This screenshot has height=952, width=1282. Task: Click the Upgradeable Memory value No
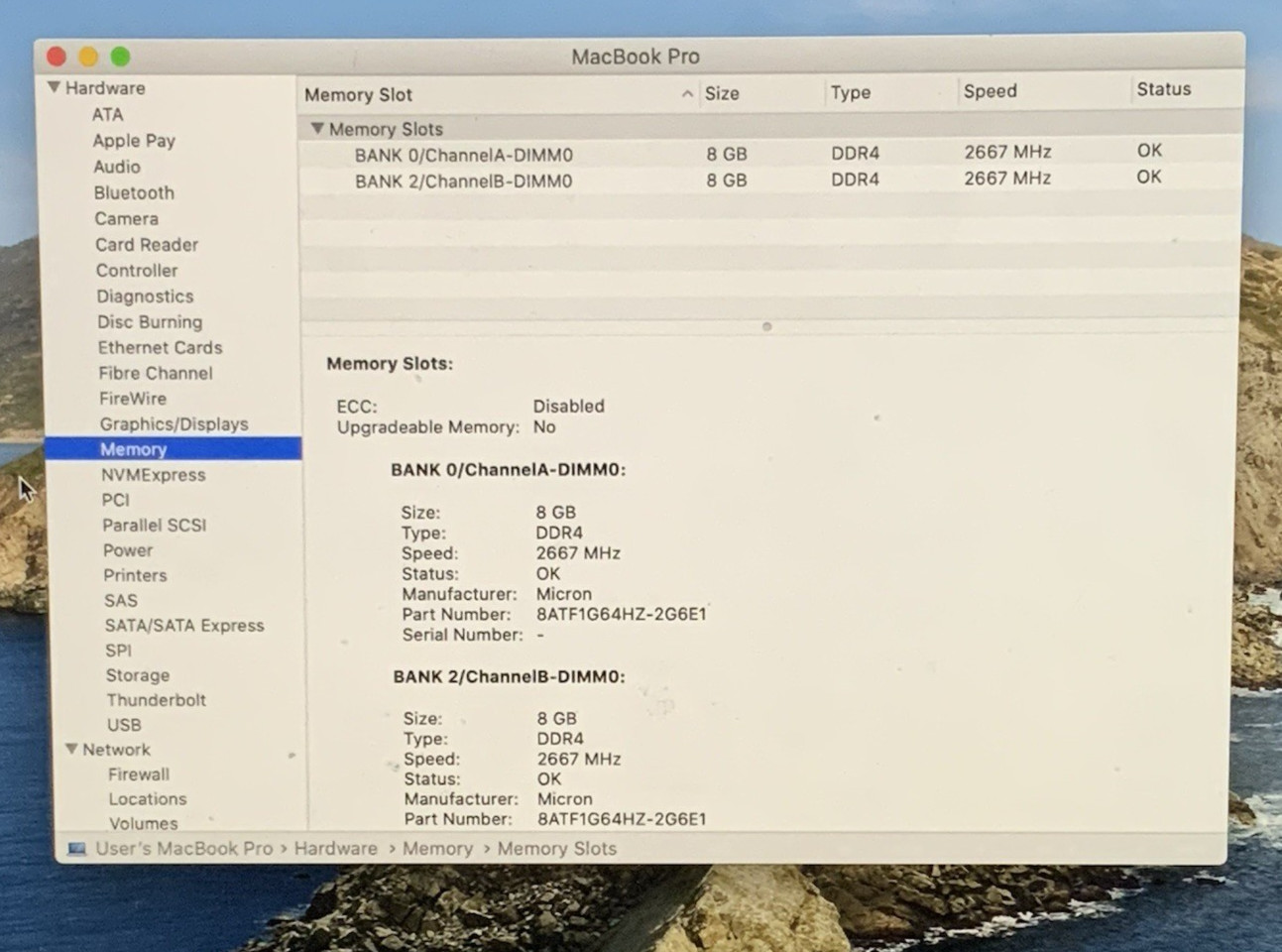(x=544, y=426)
